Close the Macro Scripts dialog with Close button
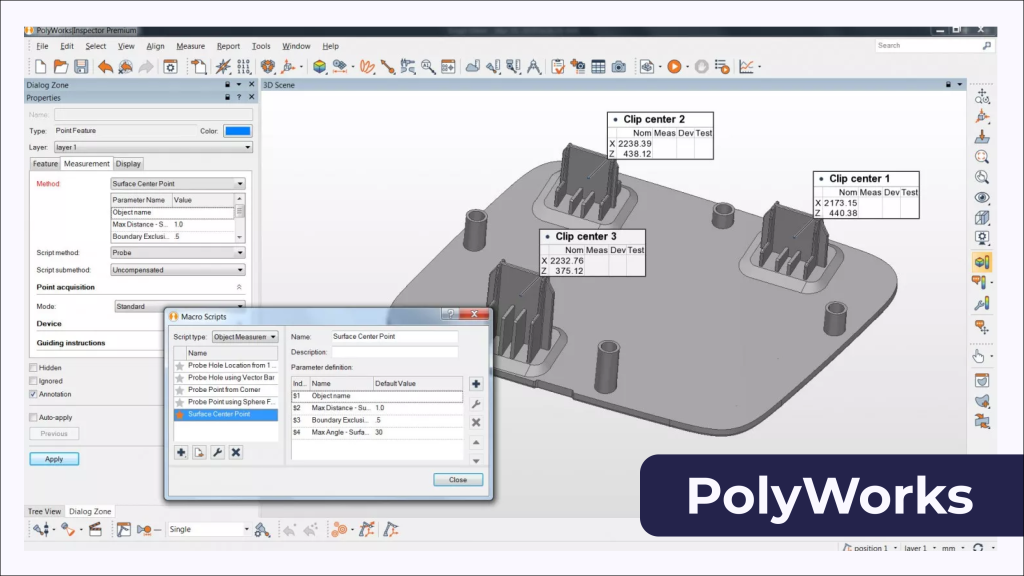This screenshot has width=1024, height=576. click(458, 480)
